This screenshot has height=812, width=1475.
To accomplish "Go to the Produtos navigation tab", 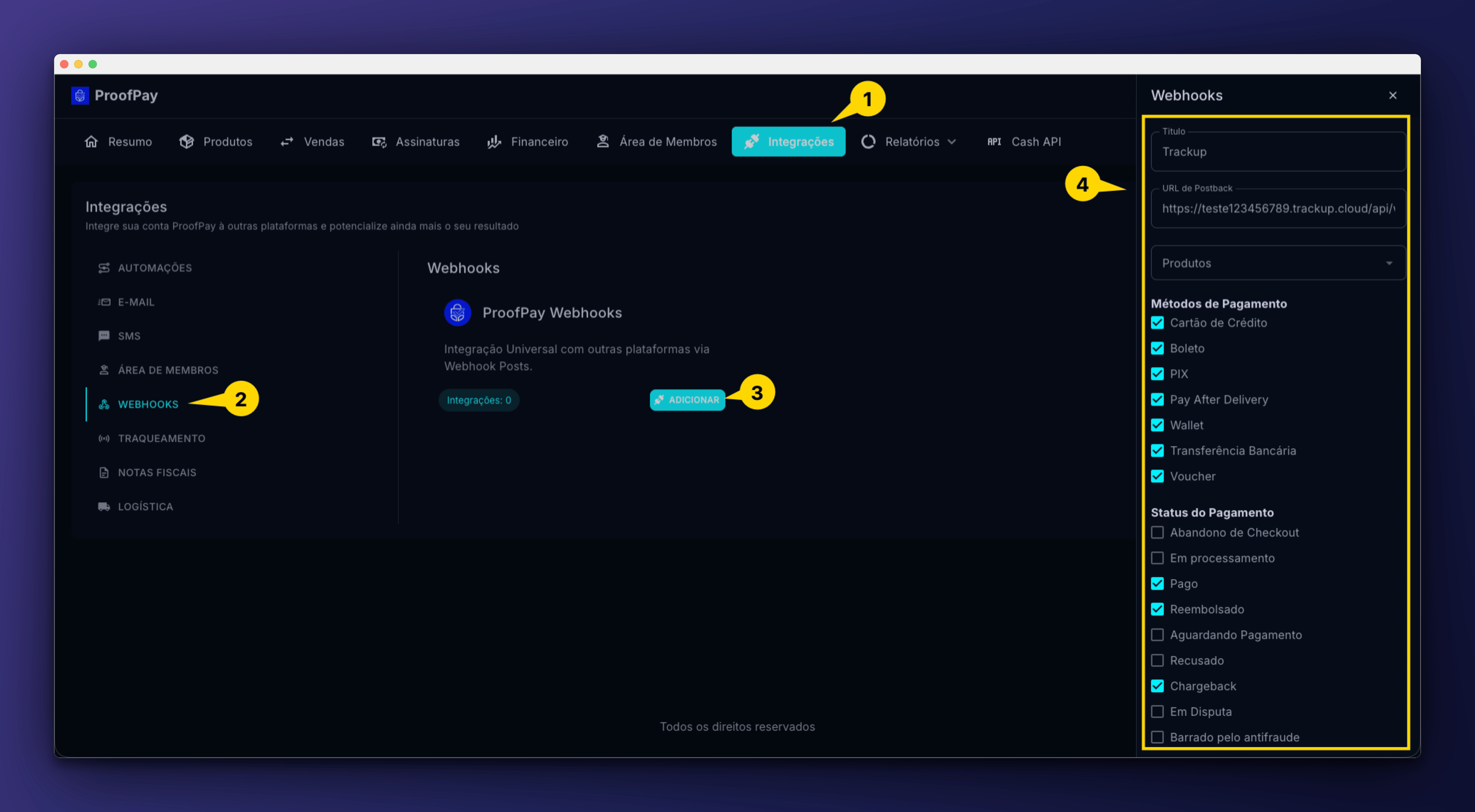I will tap(216, 142).
